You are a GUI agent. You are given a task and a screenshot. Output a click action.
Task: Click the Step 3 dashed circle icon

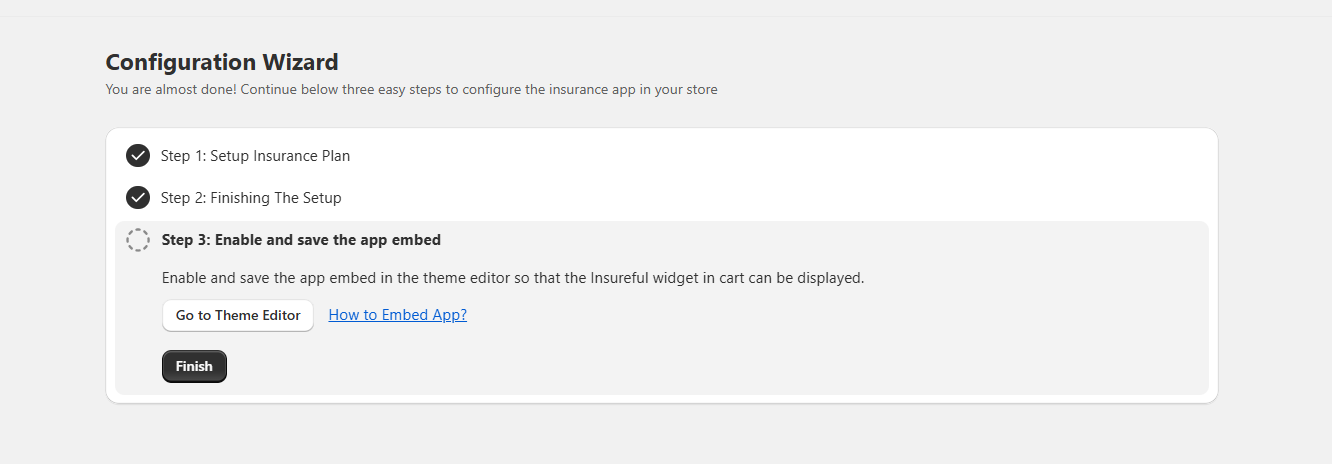pos(138,240)
